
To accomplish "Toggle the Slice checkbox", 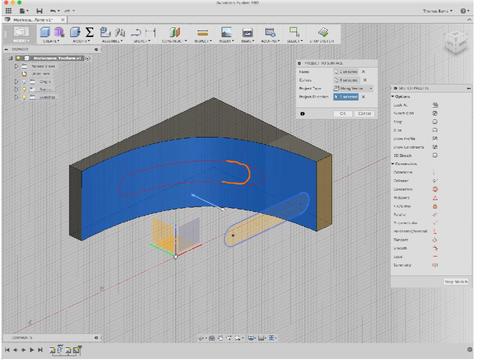I will [435, 130].
